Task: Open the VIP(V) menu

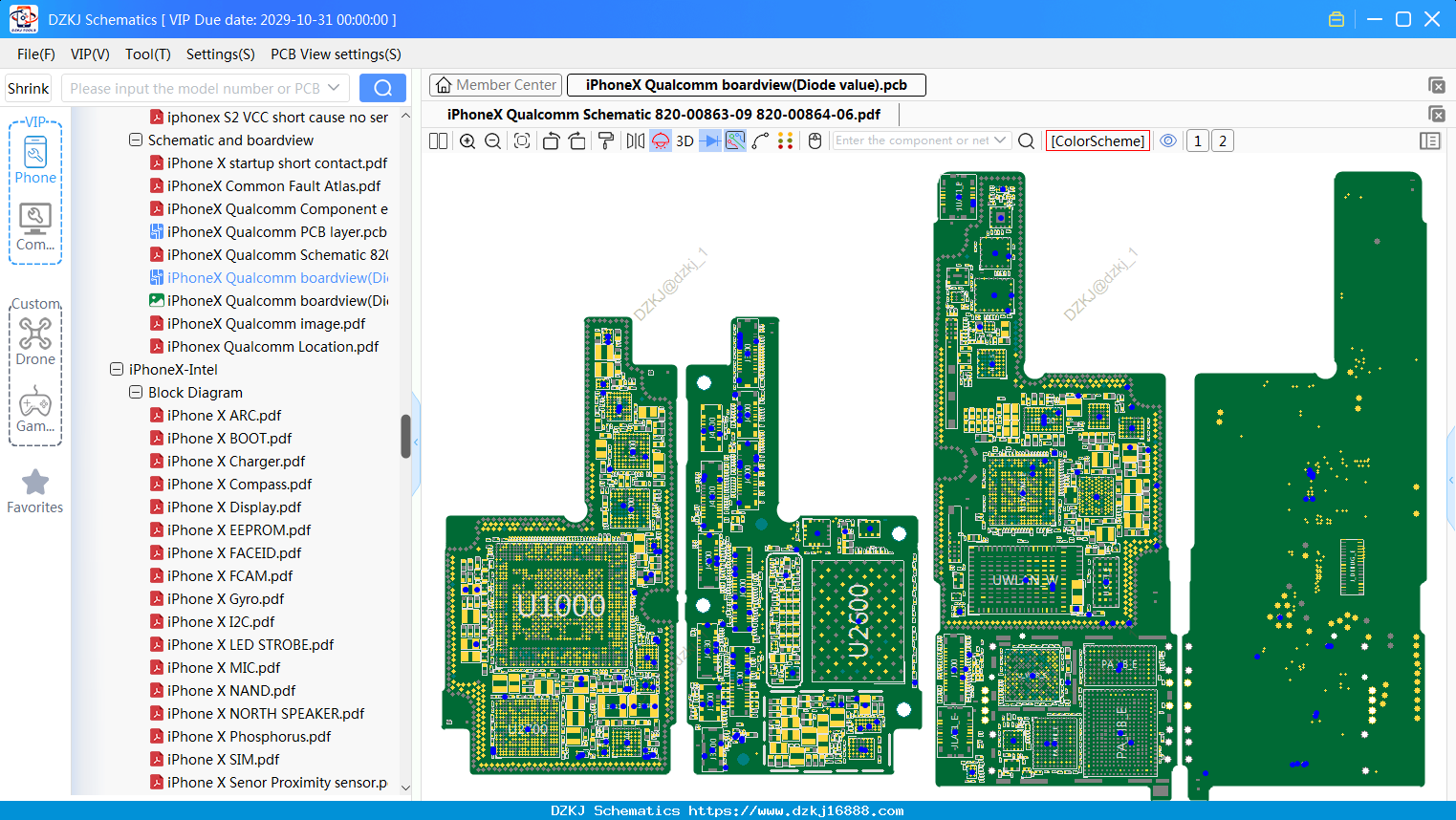Action: click(x=90, y=54)
